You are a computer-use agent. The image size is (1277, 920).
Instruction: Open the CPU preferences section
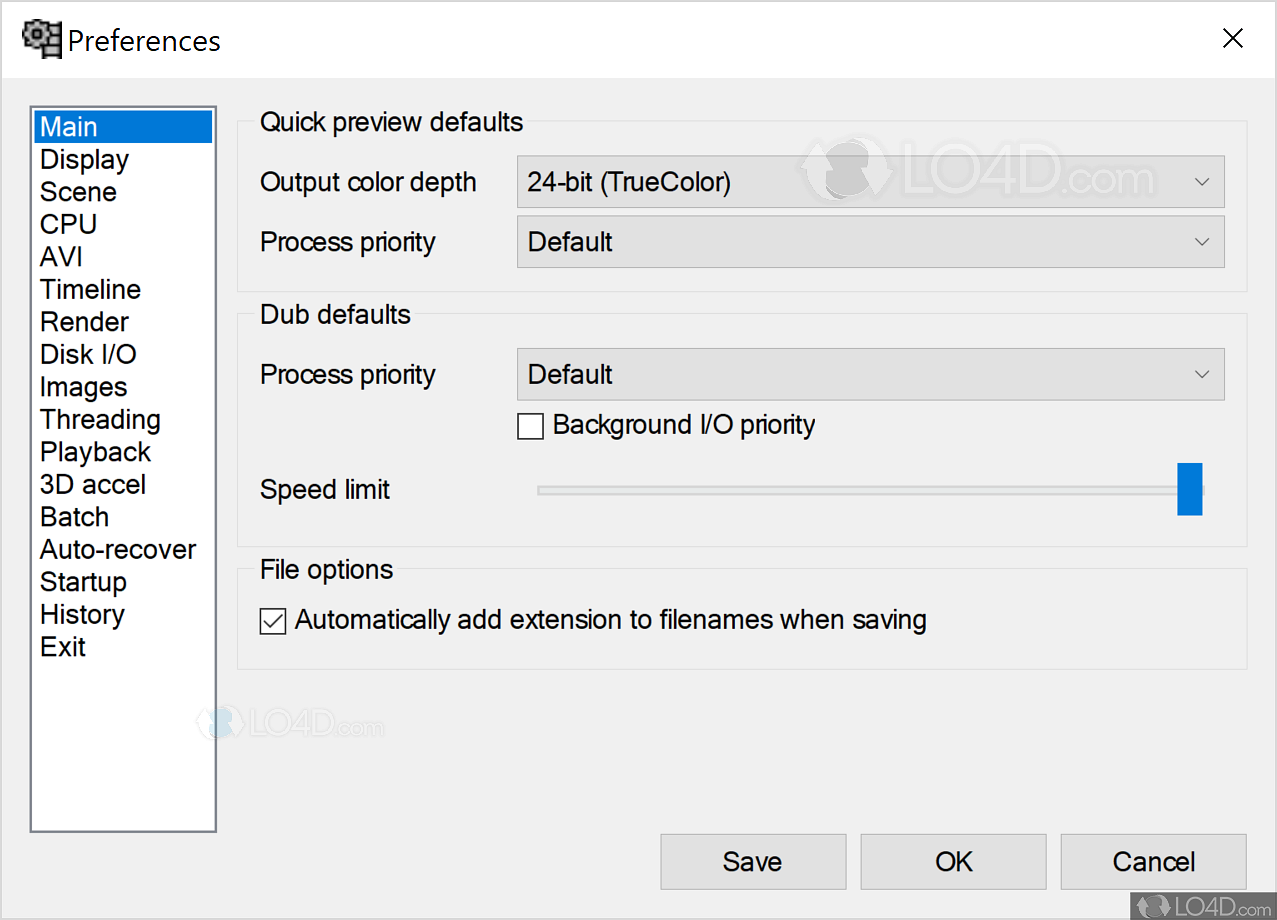[68, 225]
